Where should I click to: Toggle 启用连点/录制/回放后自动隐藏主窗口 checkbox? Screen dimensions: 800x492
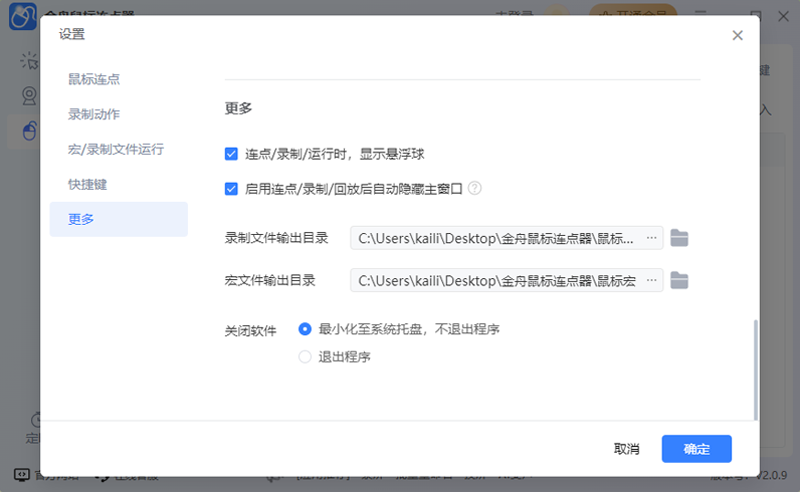(231, 188)
